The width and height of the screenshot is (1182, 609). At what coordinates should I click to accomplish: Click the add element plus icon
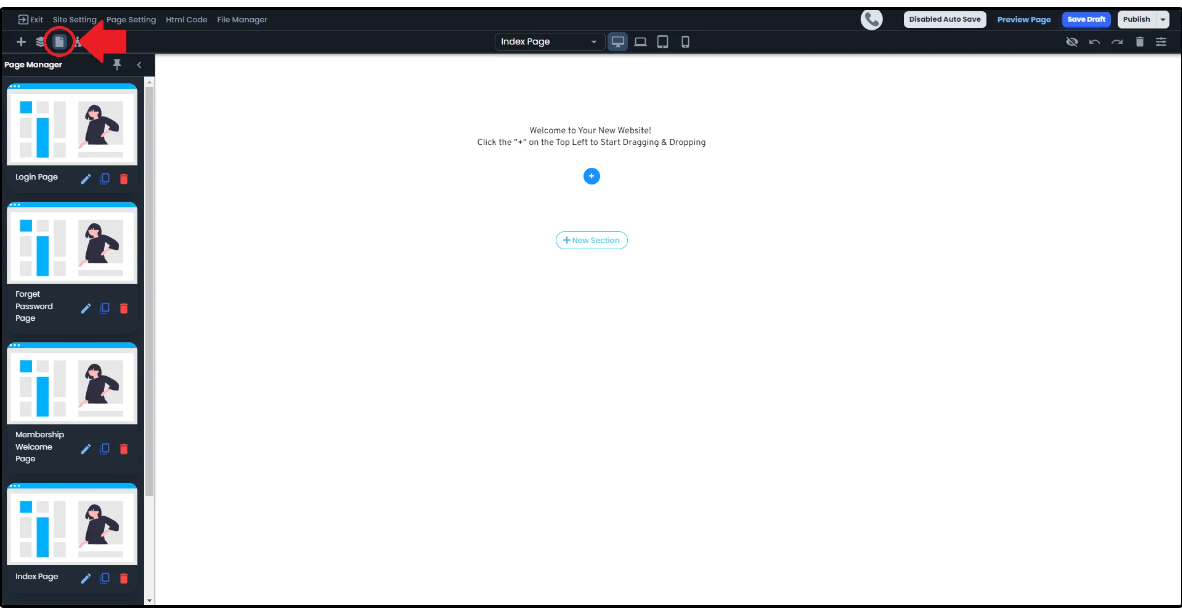click(21, 42)
